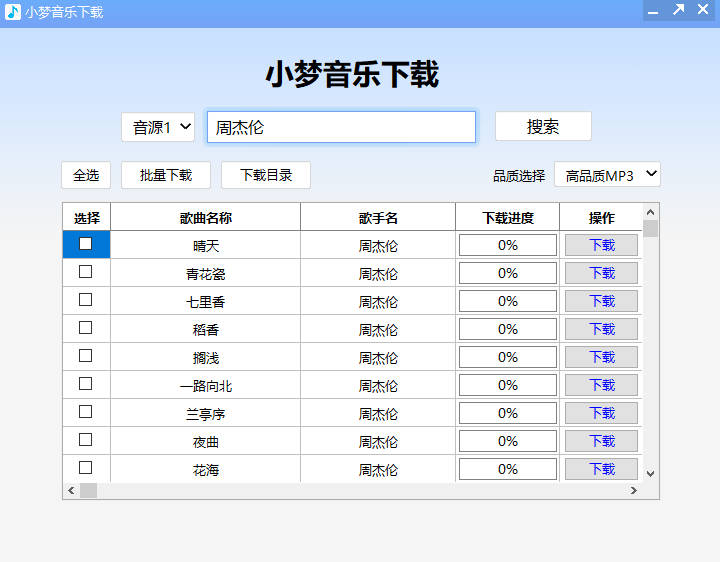
Task: Click the 批量下载 batch download button
Action: coord(165,175)
